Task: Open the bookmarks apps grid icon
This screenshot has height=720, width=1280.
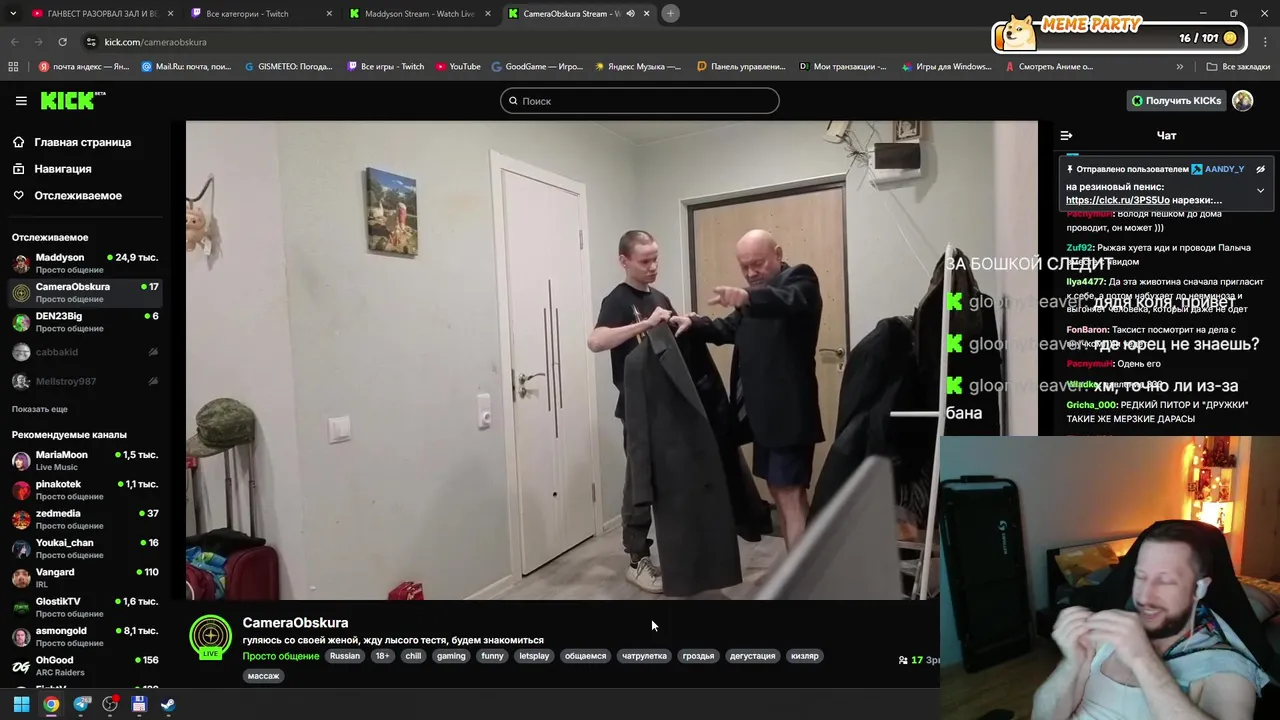Action: pos(13,67)
